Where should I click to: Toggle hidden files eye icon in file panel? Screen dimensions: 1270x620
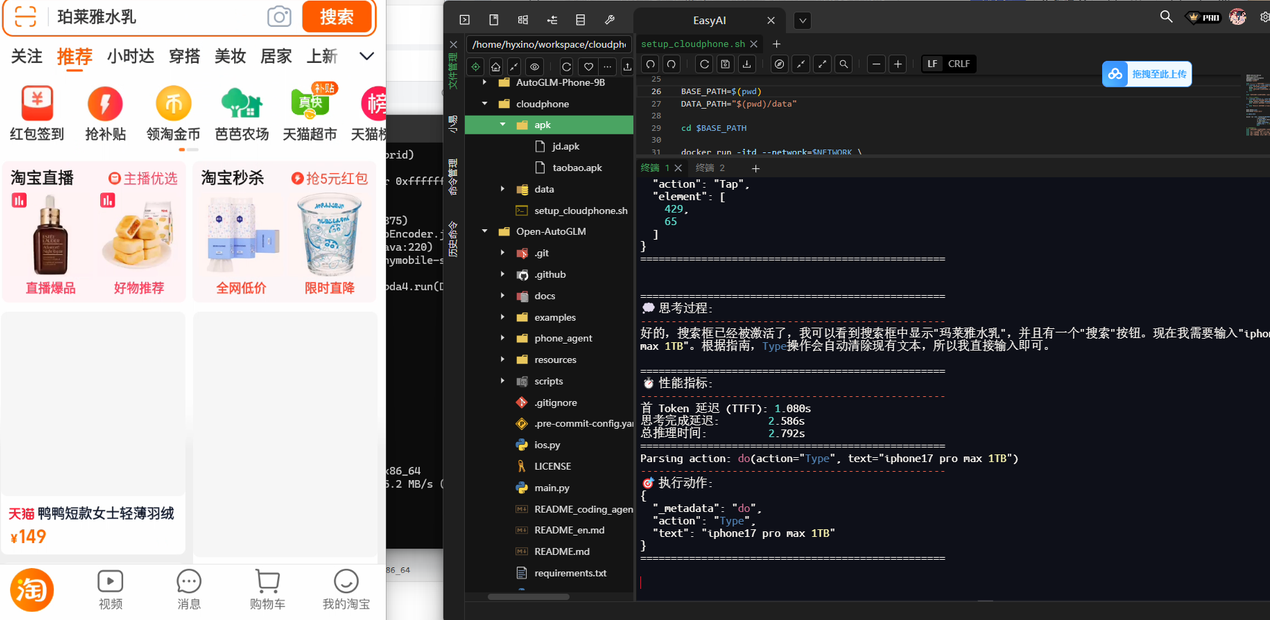pyautogui.click(x=534, y=67)
